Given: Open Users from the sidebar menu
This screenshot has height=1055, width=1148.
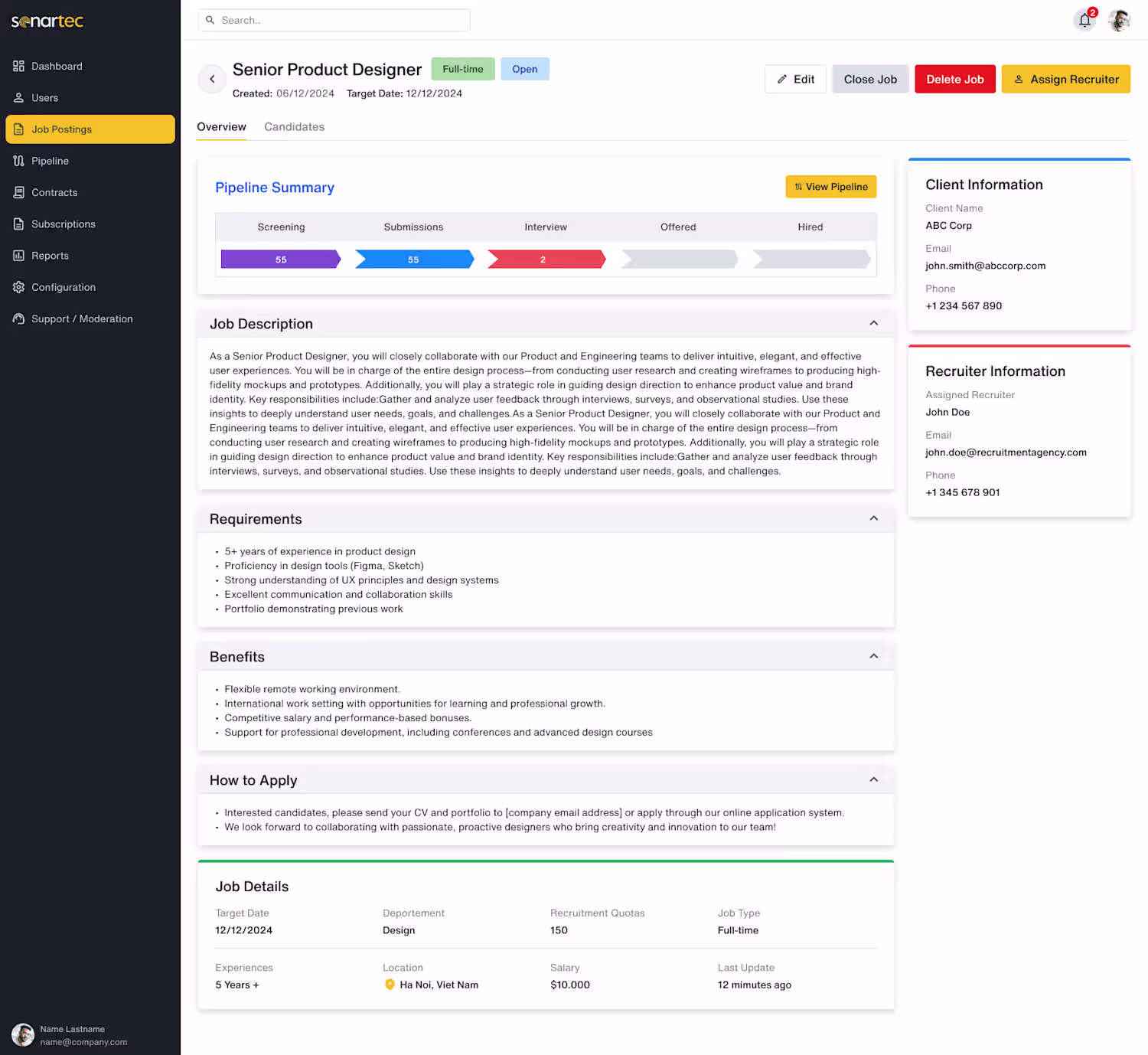Looking at the screenshot, I should 90,98.
